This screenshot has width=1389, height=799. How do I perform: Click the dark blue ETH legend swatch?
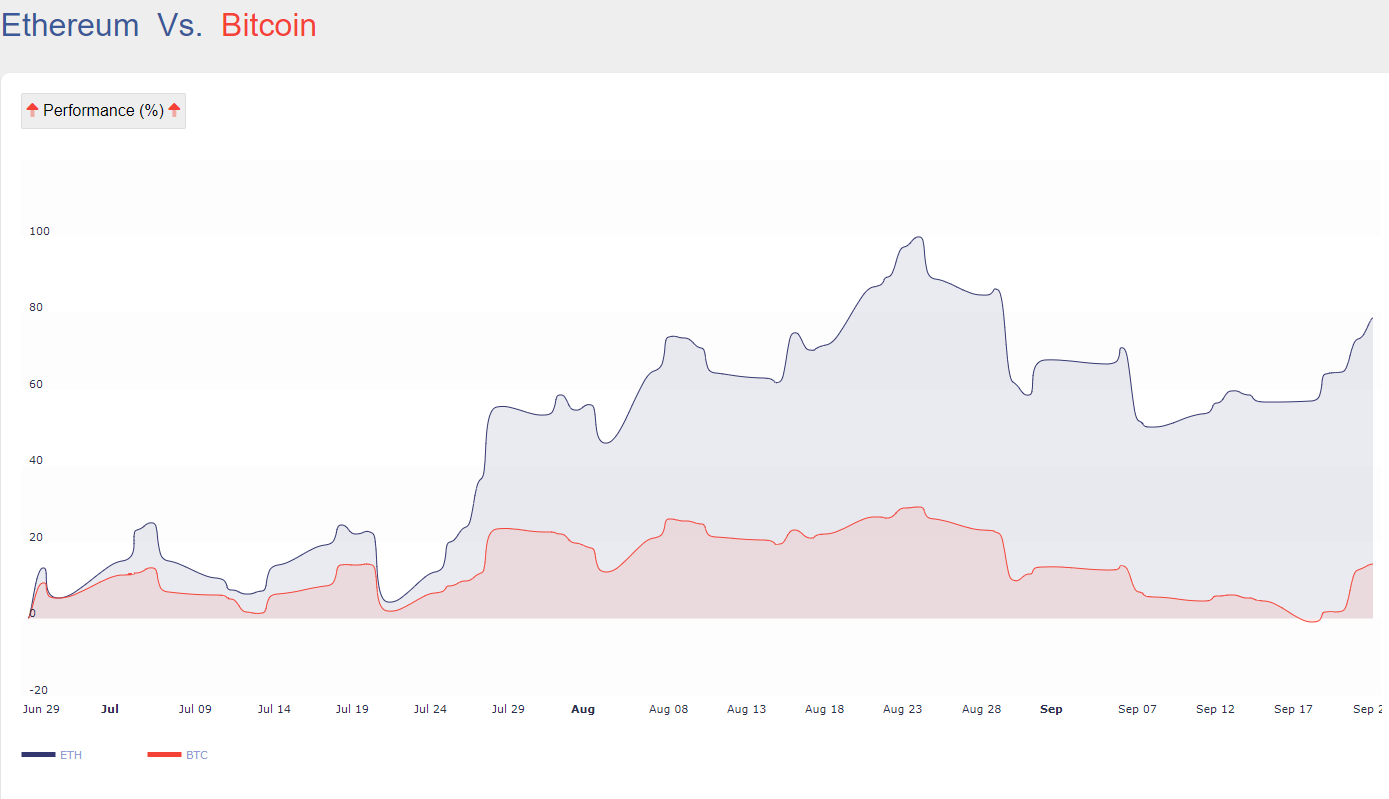[38, 755]
